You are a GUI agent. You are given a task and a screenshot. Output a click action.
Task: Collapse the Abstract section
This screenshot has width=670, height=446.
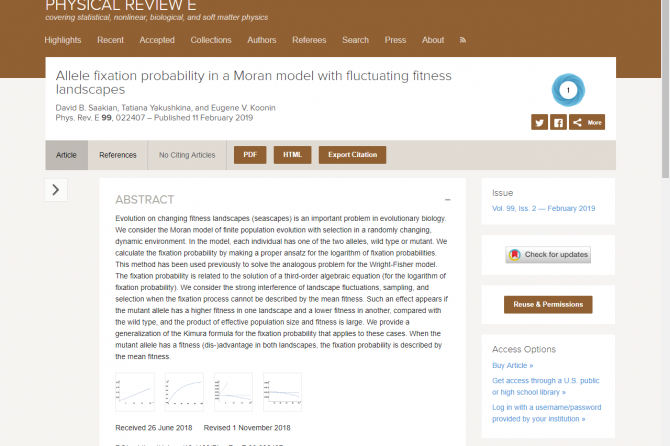tap(447, 200)
